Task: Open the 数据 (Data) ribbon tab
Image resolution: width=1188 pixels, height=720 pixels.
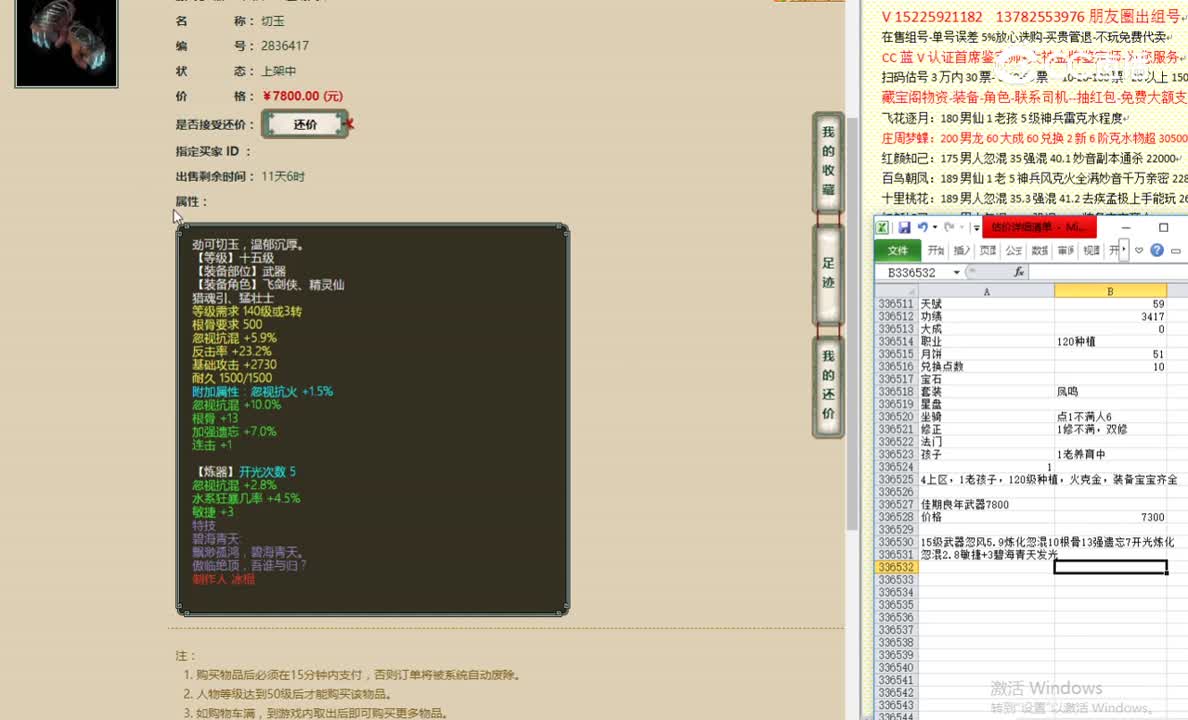Action: click(1039, 250)
